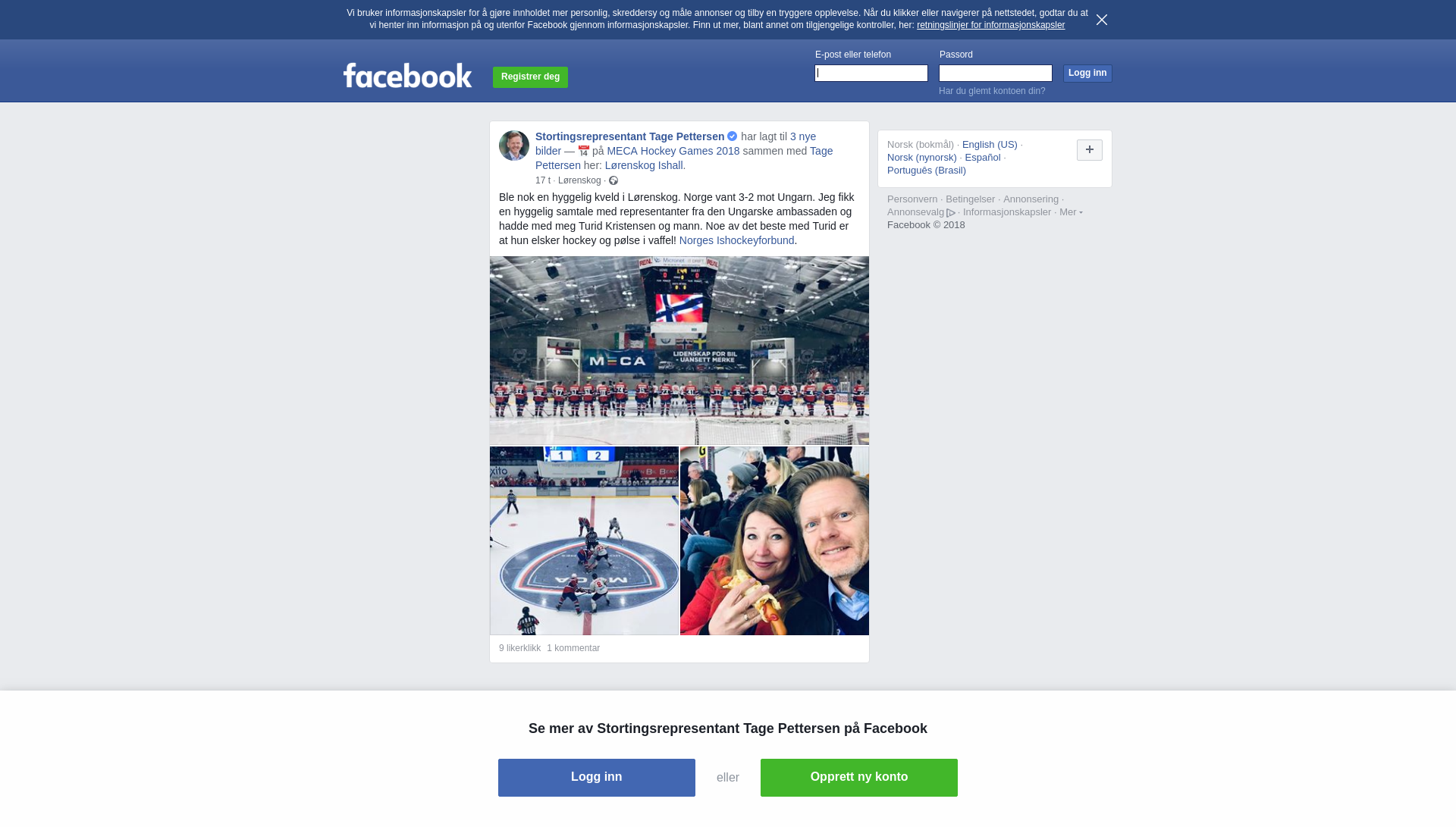Focus the E-post eller telefon field
This screenshot has height=827, width=1456.
(x=871, y=73)
